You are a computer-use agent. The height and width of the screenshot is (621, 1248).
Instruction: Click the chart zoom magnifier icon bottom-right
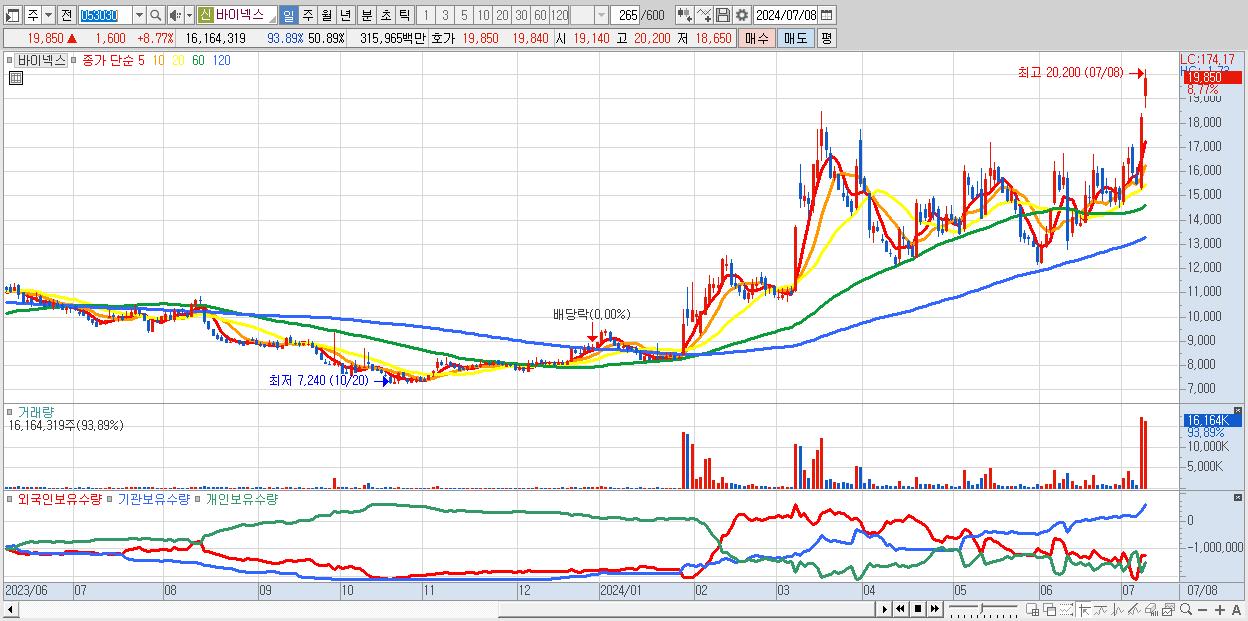coord(1186,609)
